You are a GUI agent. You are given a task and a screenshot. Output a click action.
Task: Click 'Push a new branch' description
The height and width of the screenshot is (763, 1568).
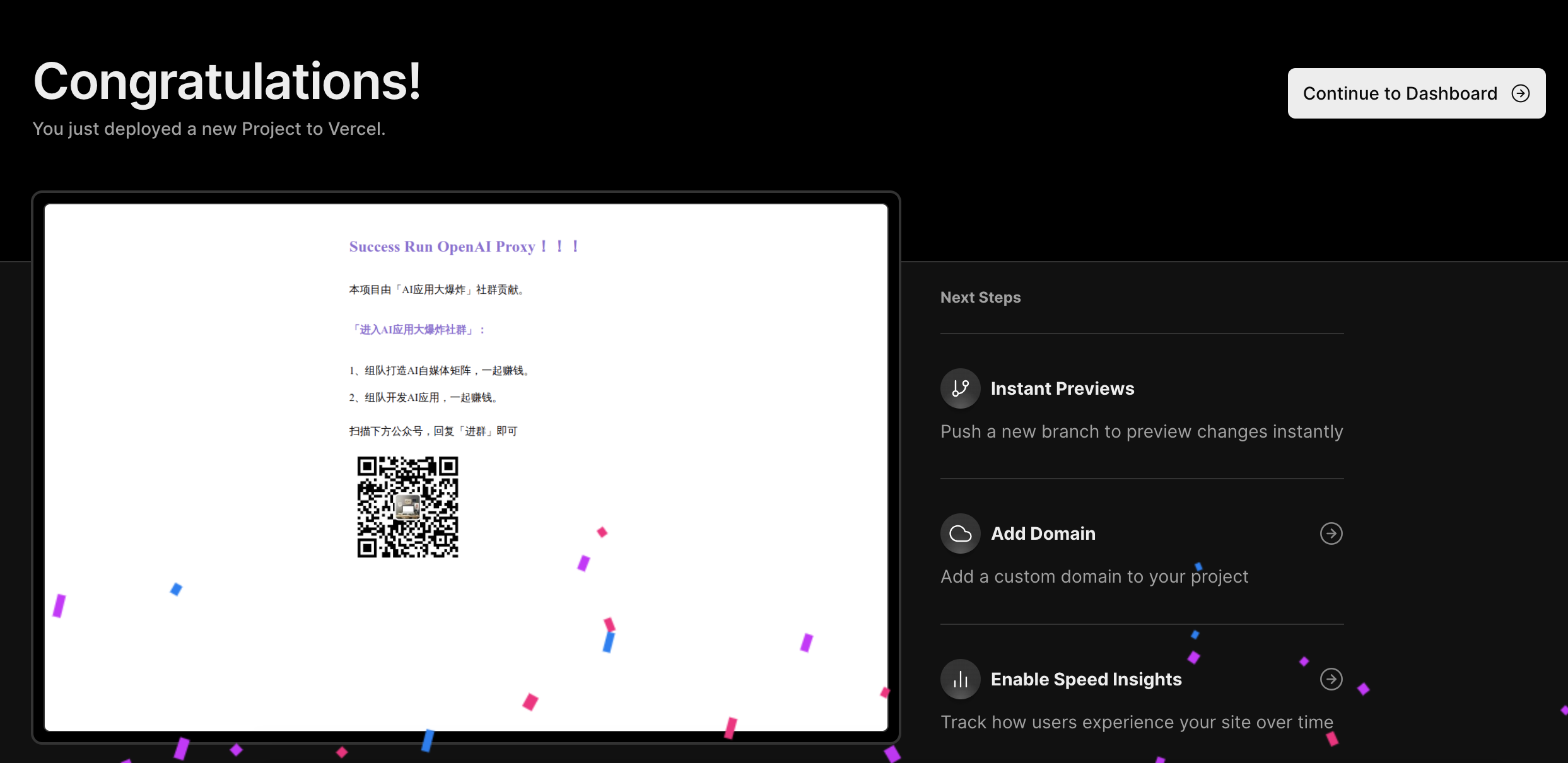(x=1141, y=431)
